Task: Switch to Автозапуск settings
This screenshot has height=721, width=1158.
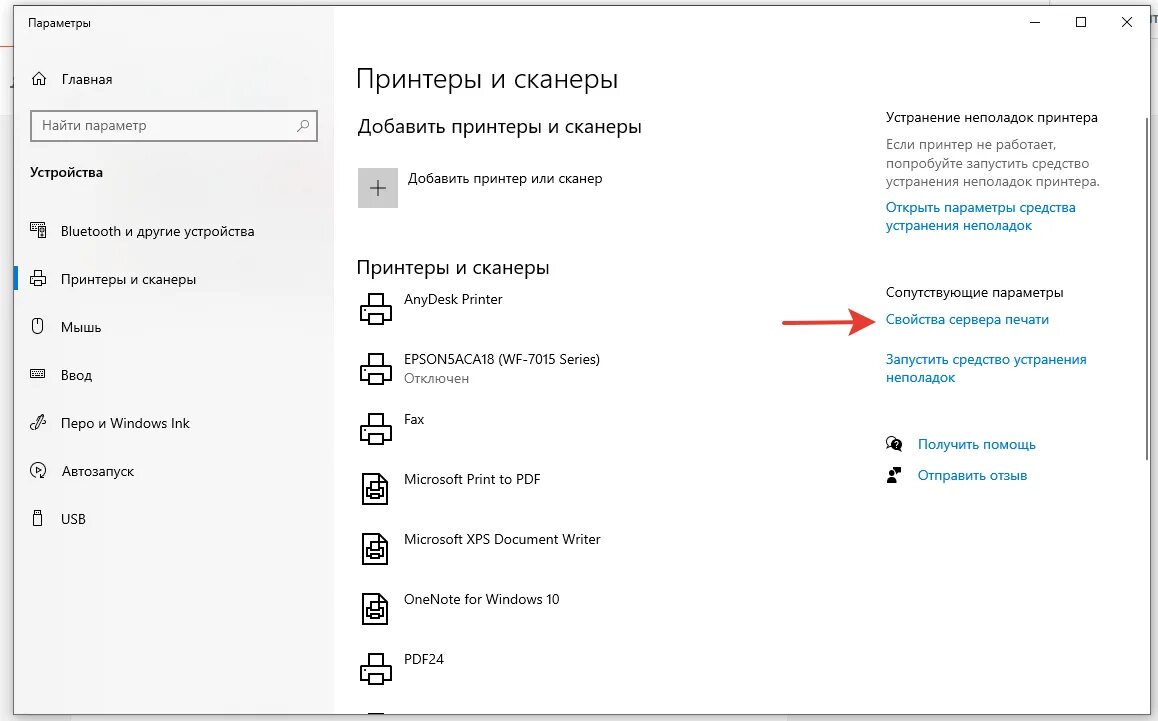Action: coord(97,471)
